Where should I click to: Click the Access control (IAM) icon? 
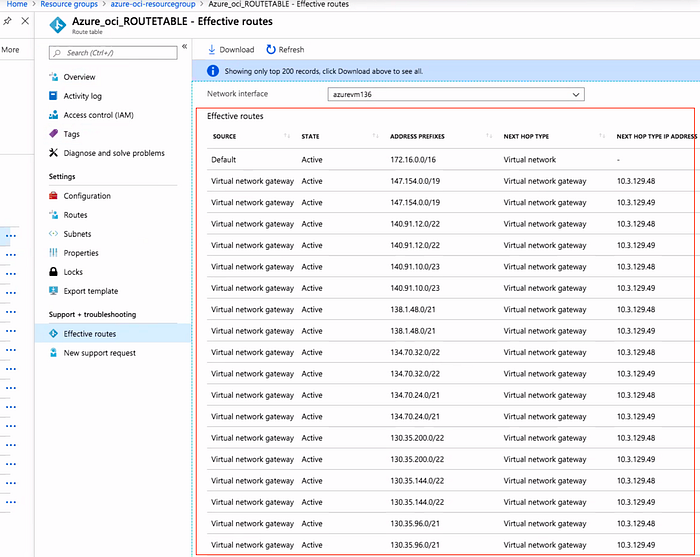tap(54, 115)
